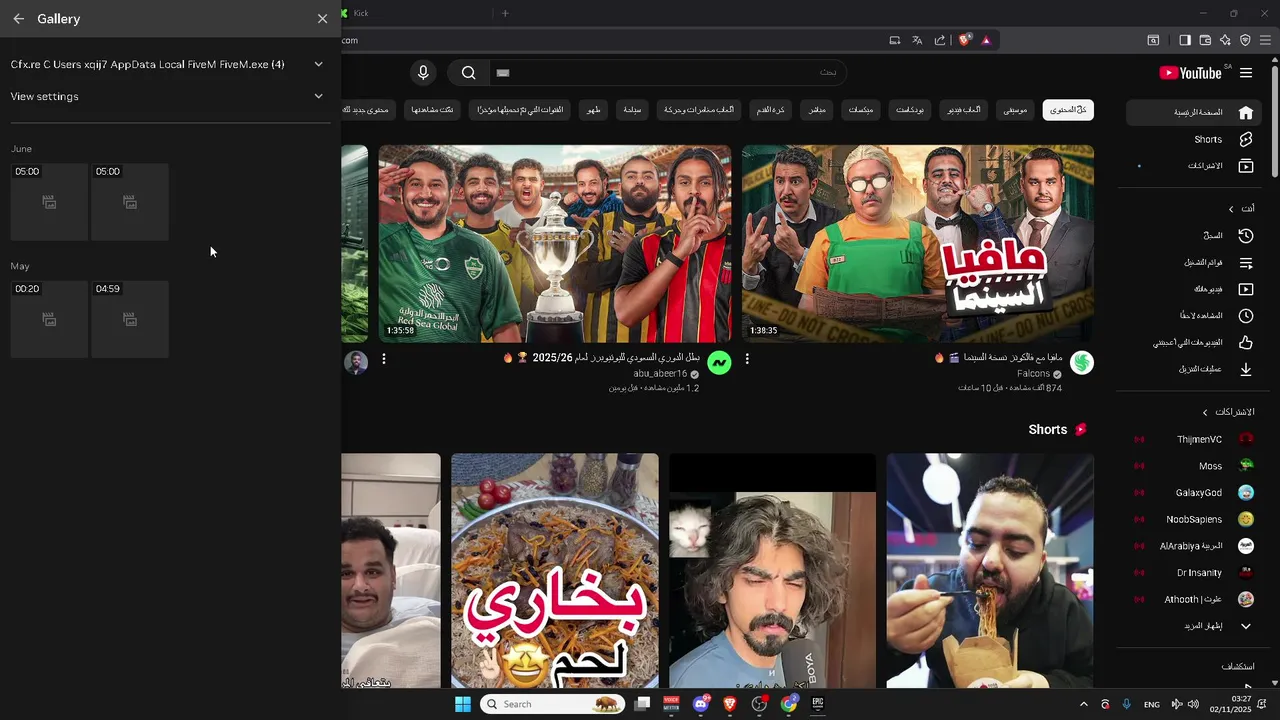Show more subscriptions with the down chevron
The image size is (1280, 720).
pos(1245,626)
